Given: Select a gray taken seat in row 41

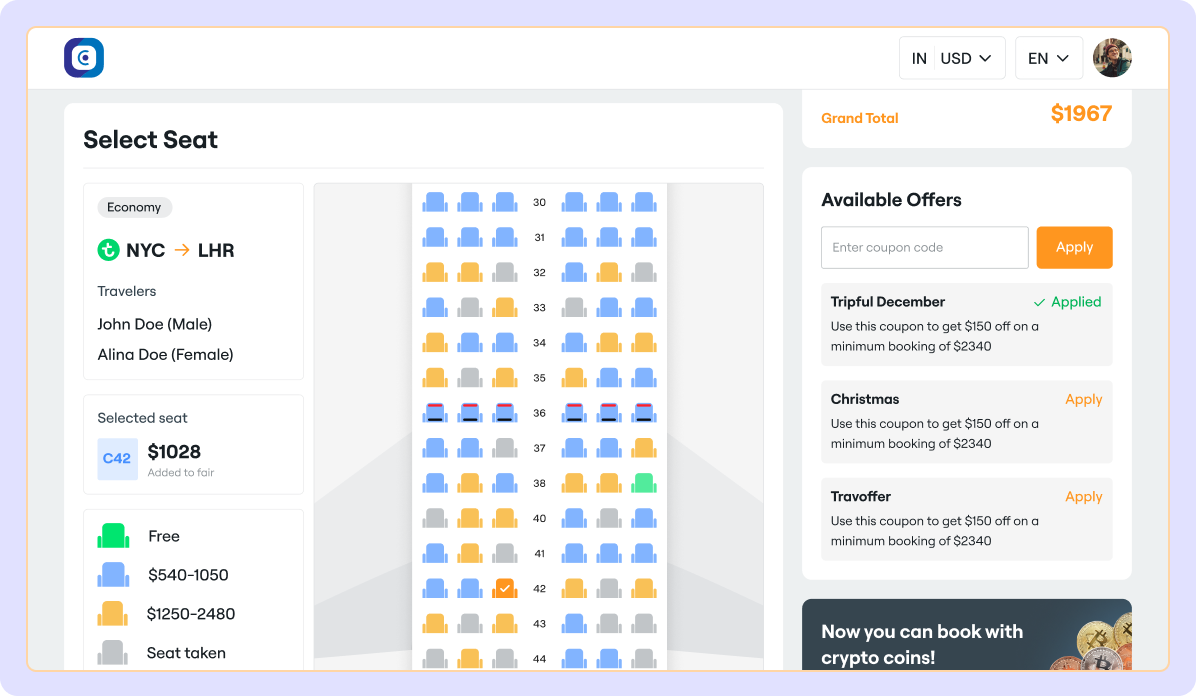Looking at the screenshot, I should [x=504, y=553].
